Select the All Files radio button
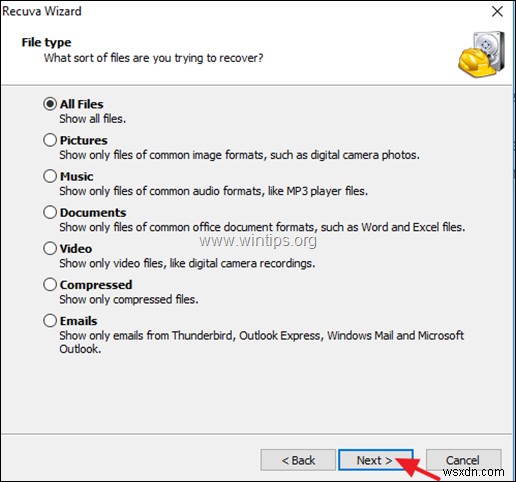The width and height of the screenshot is (516, 482). coord(50,104)
